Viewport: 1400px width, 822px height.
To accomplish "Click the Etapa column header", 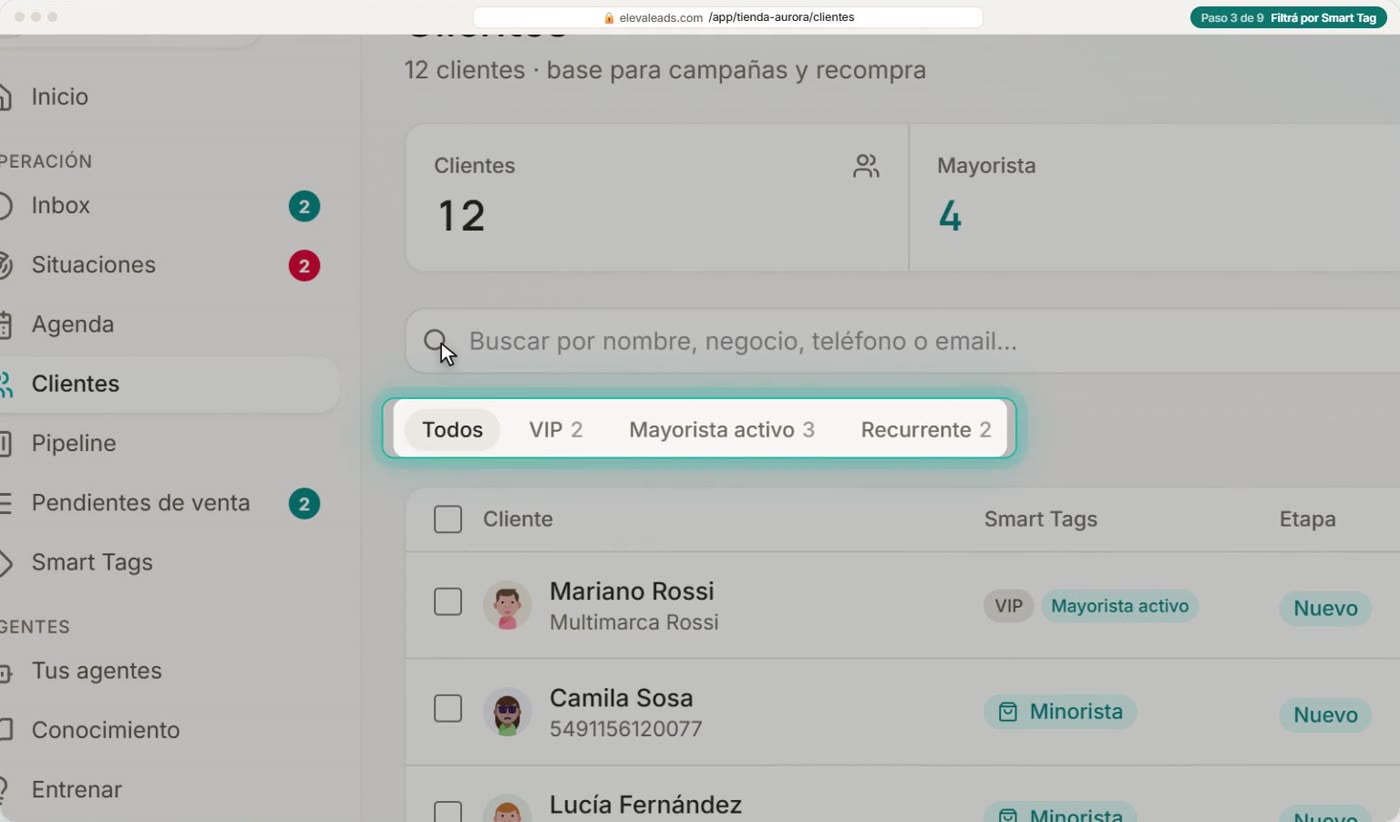I will click(x=1307, y=520).
